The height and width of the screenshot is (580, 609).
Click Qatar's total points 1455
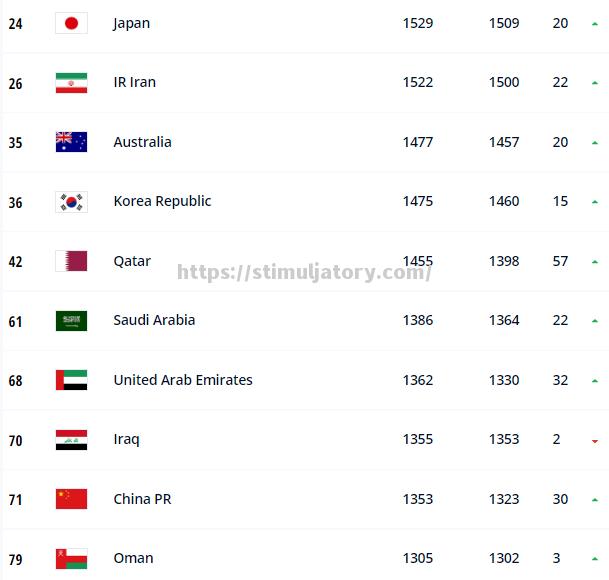418,261
